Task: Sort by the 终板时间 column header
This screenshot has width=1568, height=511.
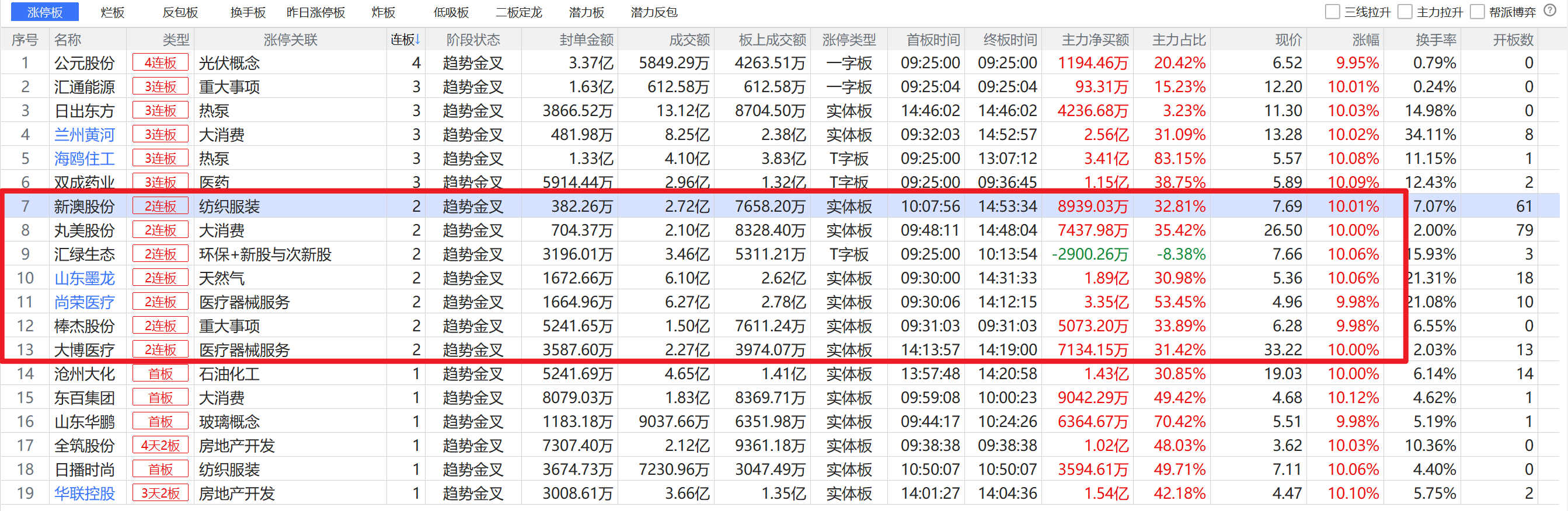Action: 1010,40
